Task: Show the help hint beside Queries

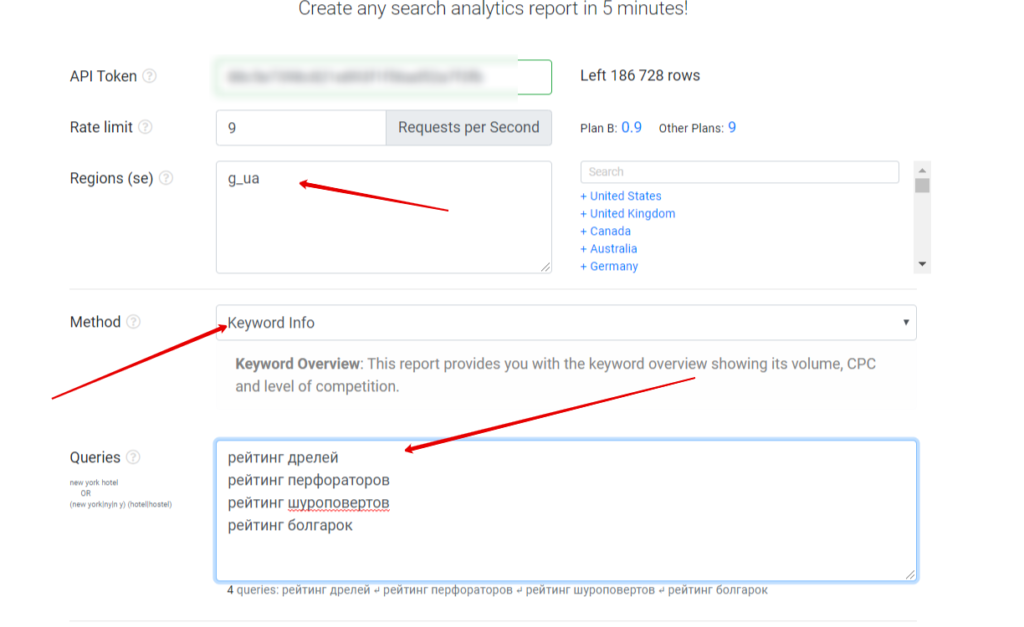Action: tap(133, 457)
